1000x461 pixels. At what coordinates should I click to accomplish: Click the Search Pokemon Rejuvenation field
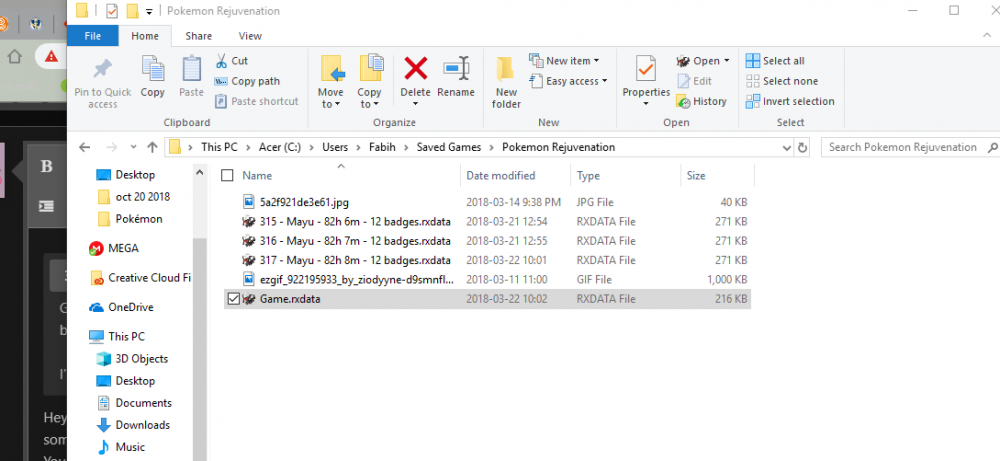[910, 147]
